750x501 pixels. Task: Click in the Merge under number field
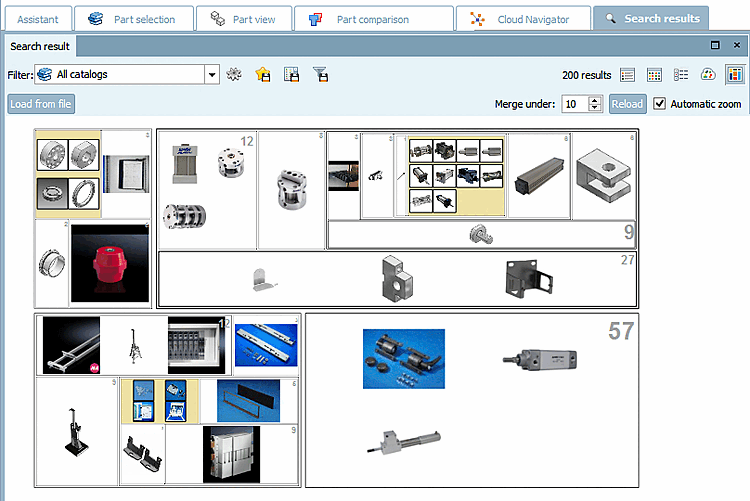[575, 104]
